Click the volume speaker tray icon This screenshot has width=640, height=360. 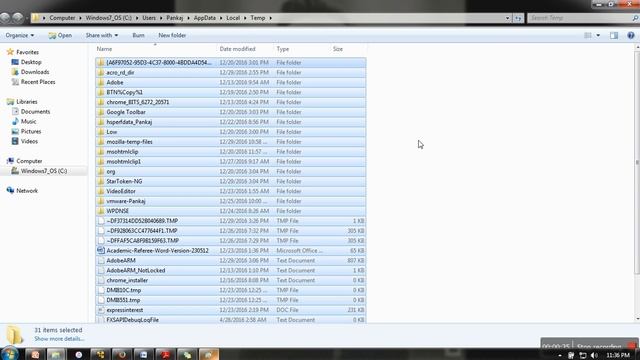pos(594,356)
